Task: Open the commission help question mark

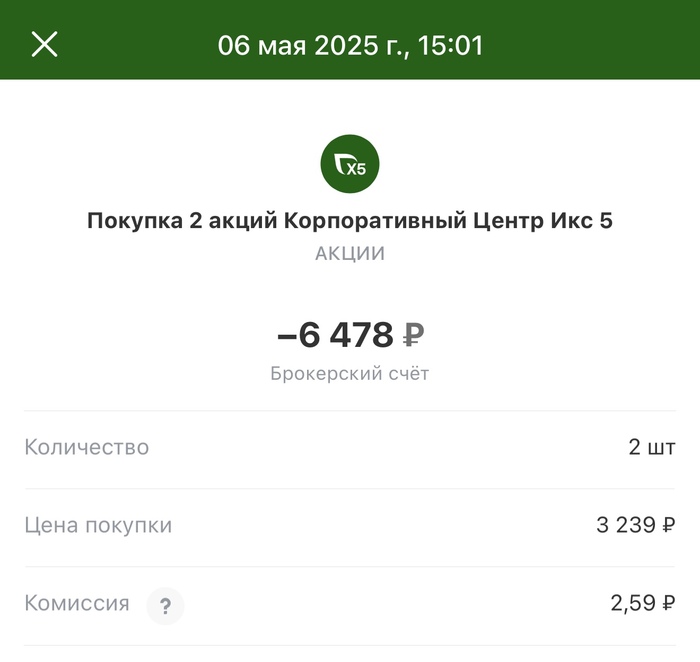Action: point(165,605)
